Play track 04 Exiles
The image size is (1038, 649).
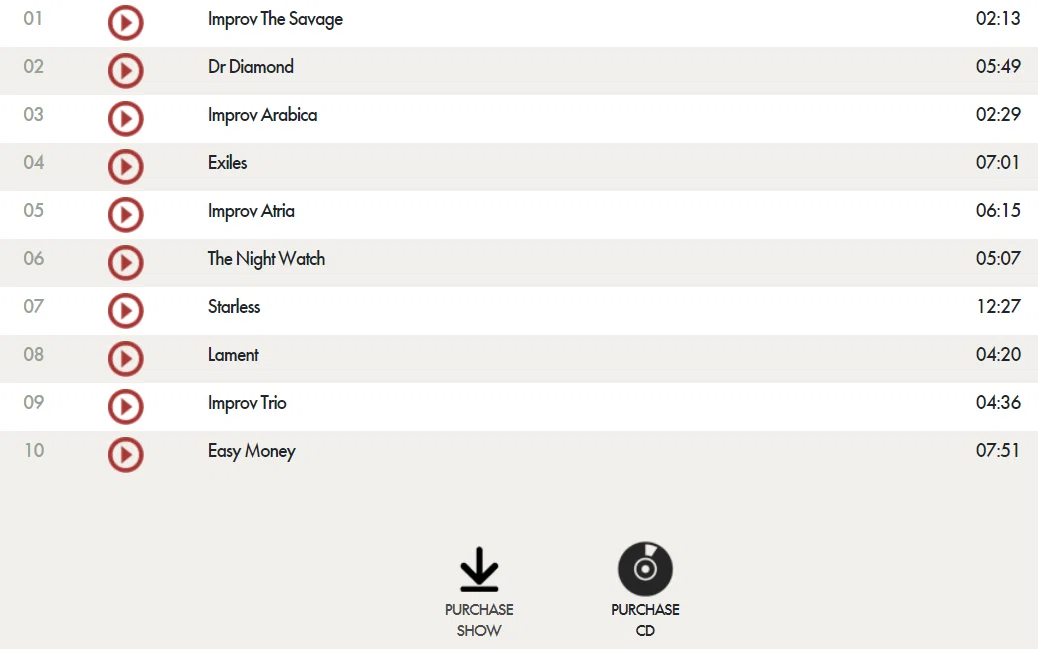(126, 167)
